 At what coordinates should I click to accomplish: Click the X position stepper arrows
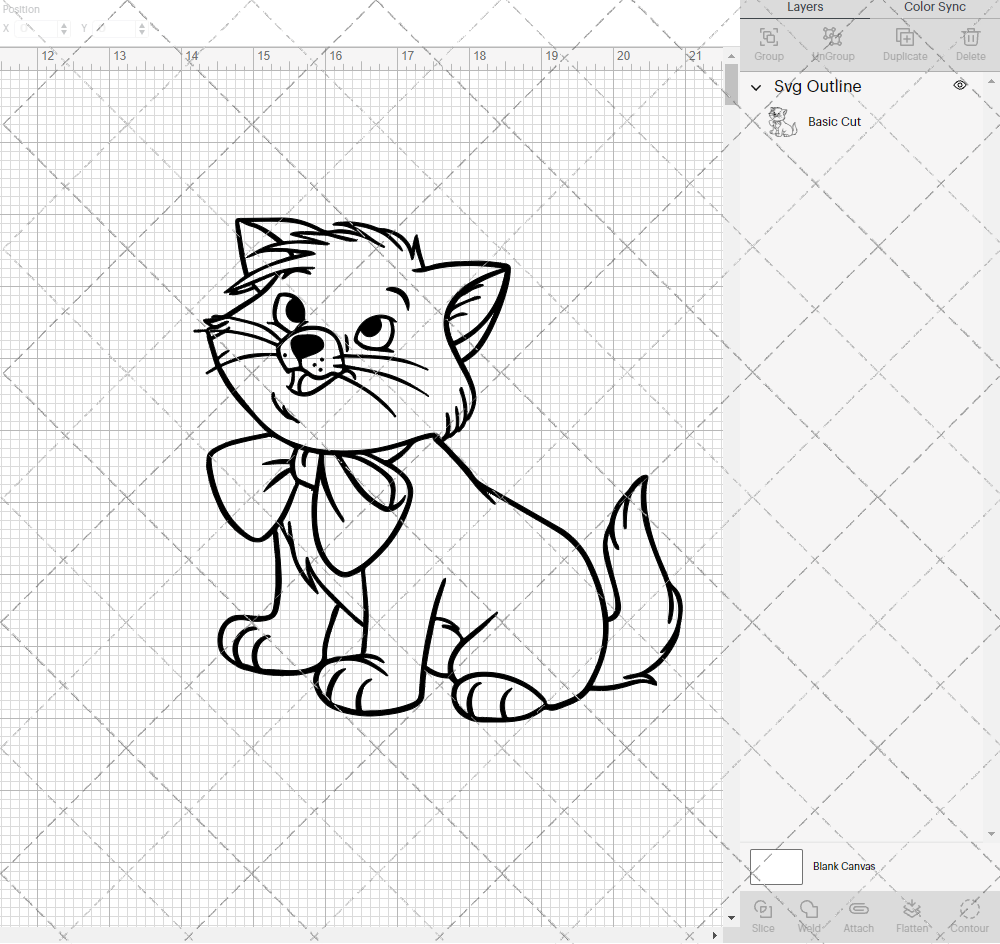click(x=64, y=29)
